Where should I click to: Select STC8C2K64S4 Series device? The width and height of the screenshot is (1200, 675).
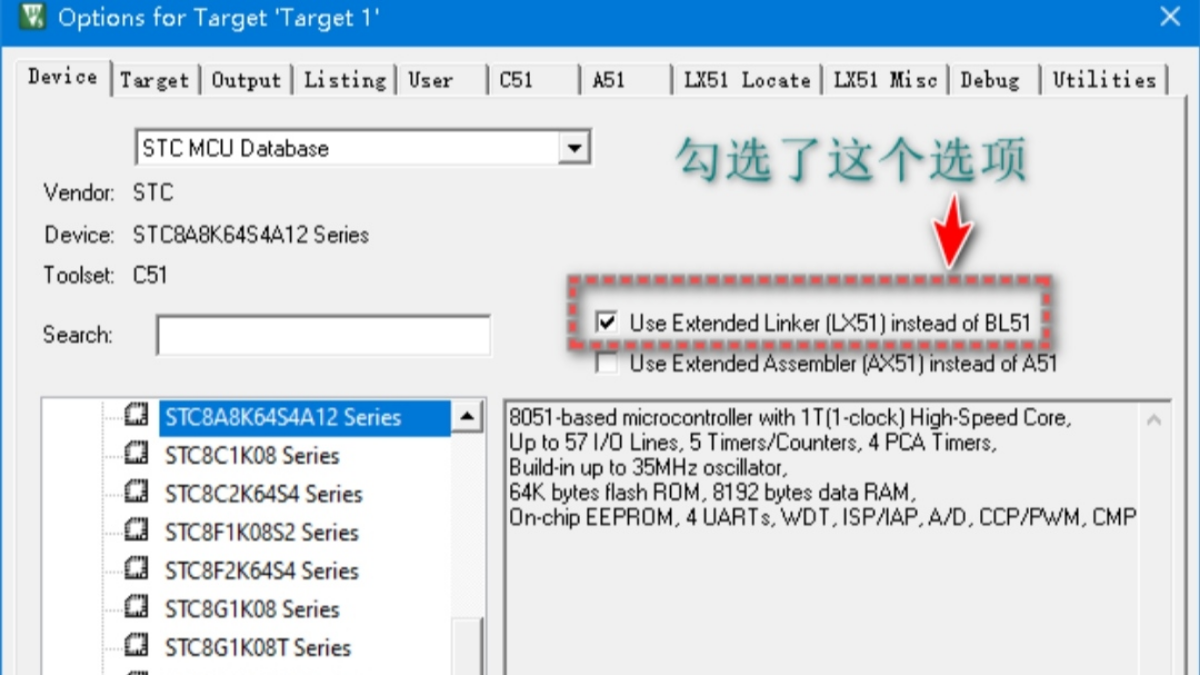click(263, 494)
